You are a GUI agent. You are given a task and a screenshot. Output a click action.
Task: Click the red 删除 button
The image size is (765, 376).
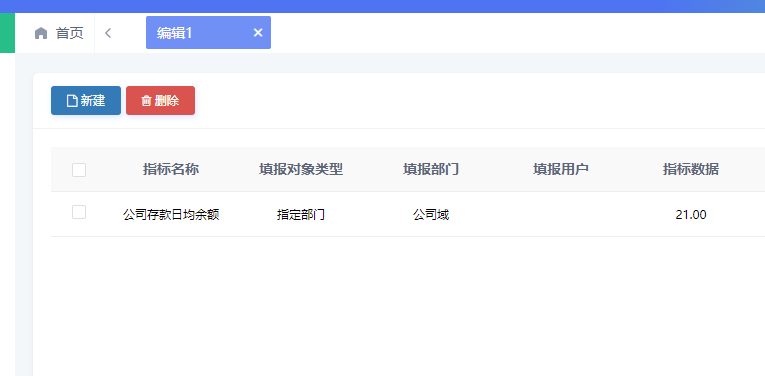(161, 100)
